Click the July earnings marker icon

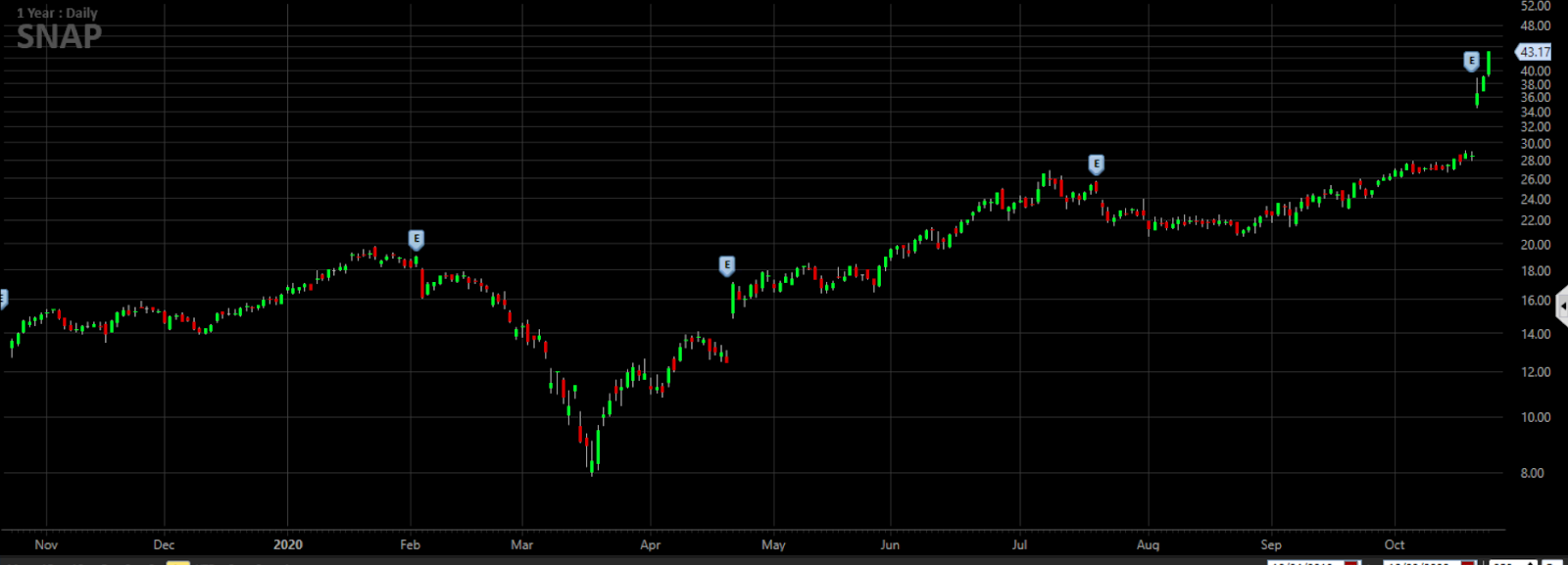tap(1096, 165)
